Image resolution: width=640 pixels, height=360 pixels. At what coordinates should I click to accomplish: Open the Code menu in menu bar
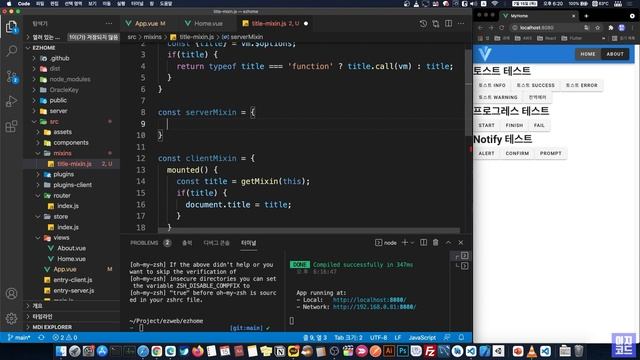point(24,4)
